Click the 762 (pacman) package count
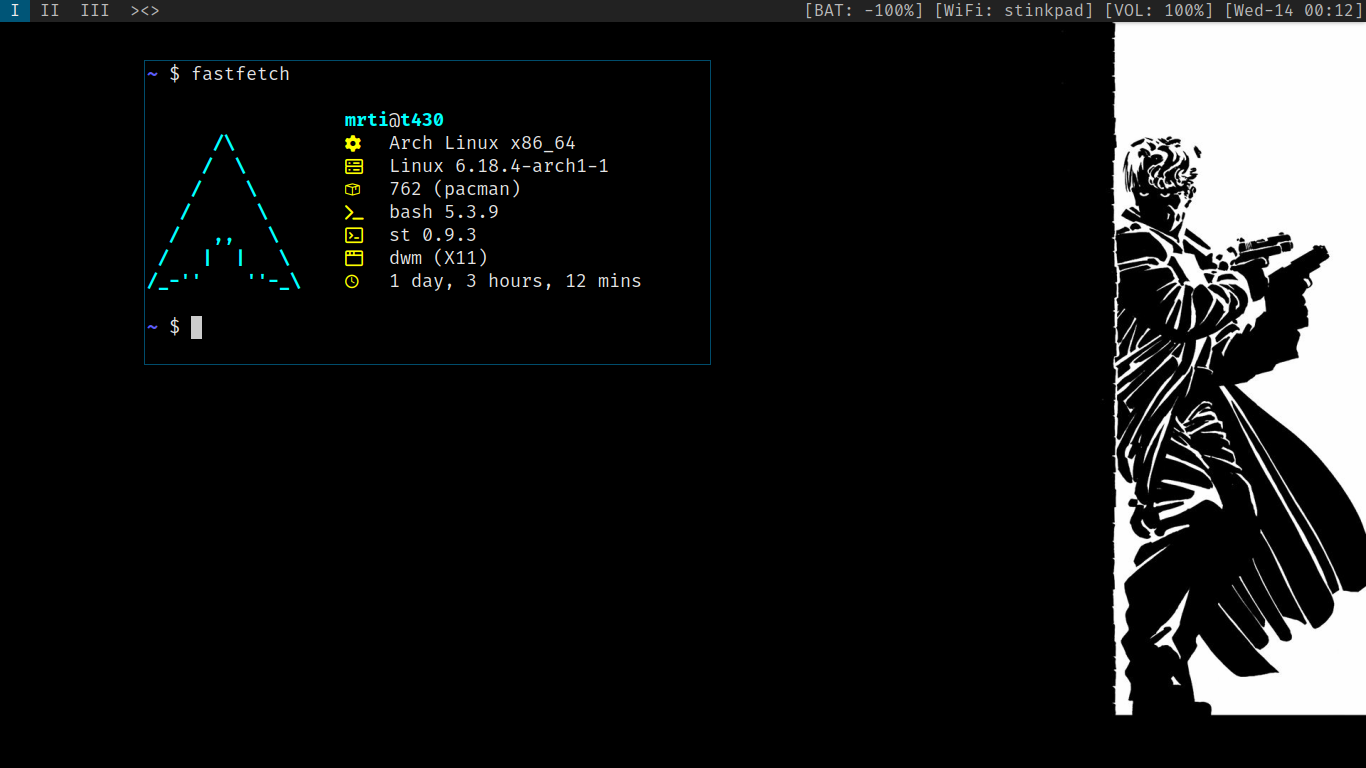This screenshot has width=1366, height=768. [455, 189]
